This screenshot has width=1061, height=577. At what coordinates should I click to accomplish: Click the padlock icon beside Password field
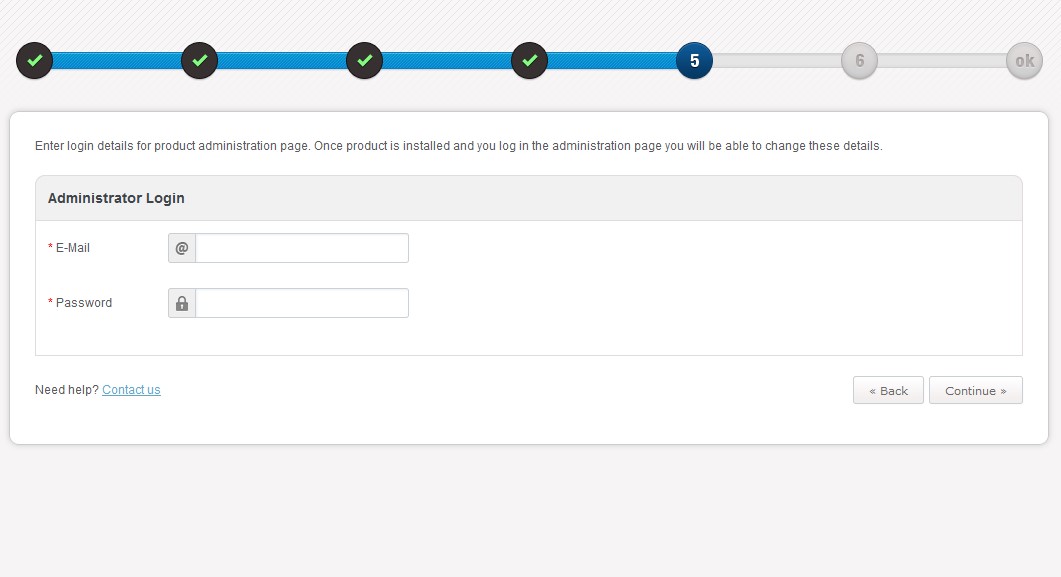(x=182, y=303)
